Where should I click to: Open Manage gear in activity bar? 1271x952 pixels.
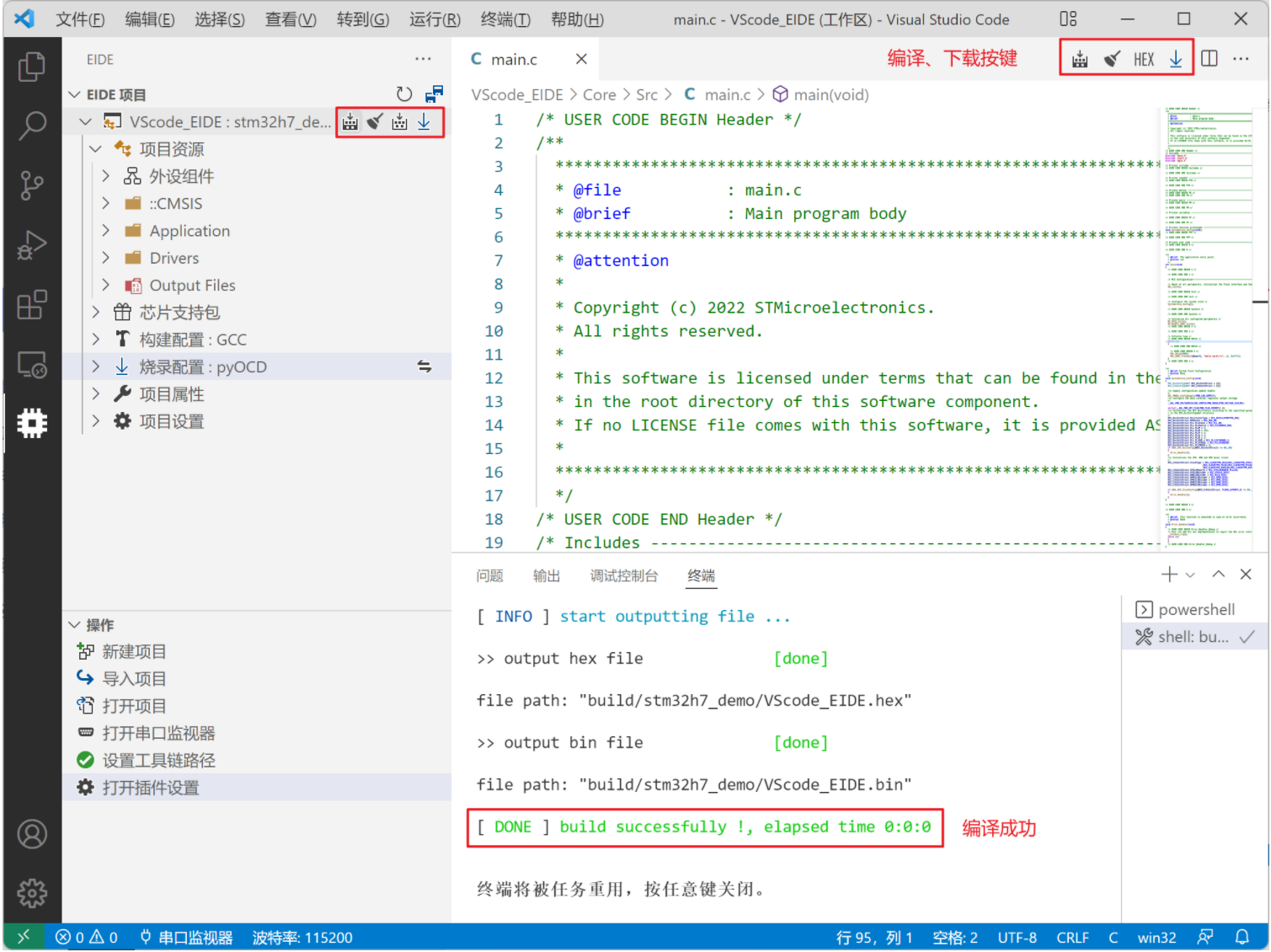[x=32, y=893]
